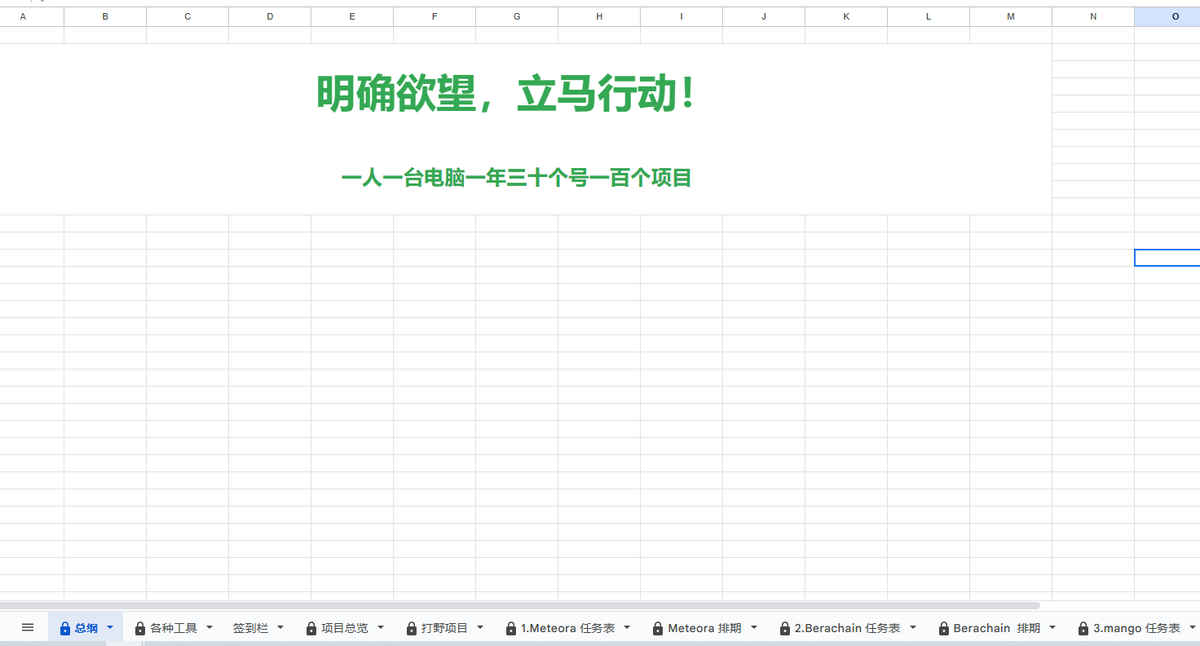Select highlighted column O header
This screenshot has height=646, width=1200.
(x=1167, y=17)
